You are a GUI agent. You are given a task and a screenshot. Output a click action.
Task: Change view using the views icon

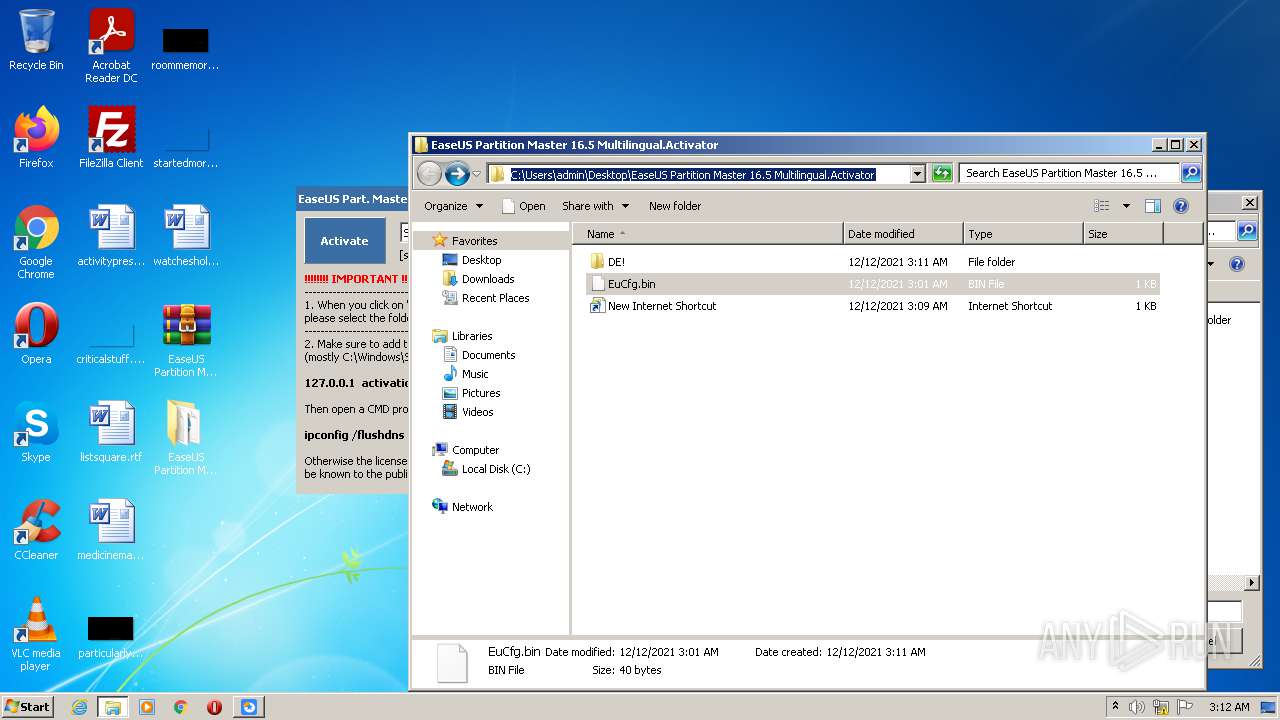[1102, 206]
